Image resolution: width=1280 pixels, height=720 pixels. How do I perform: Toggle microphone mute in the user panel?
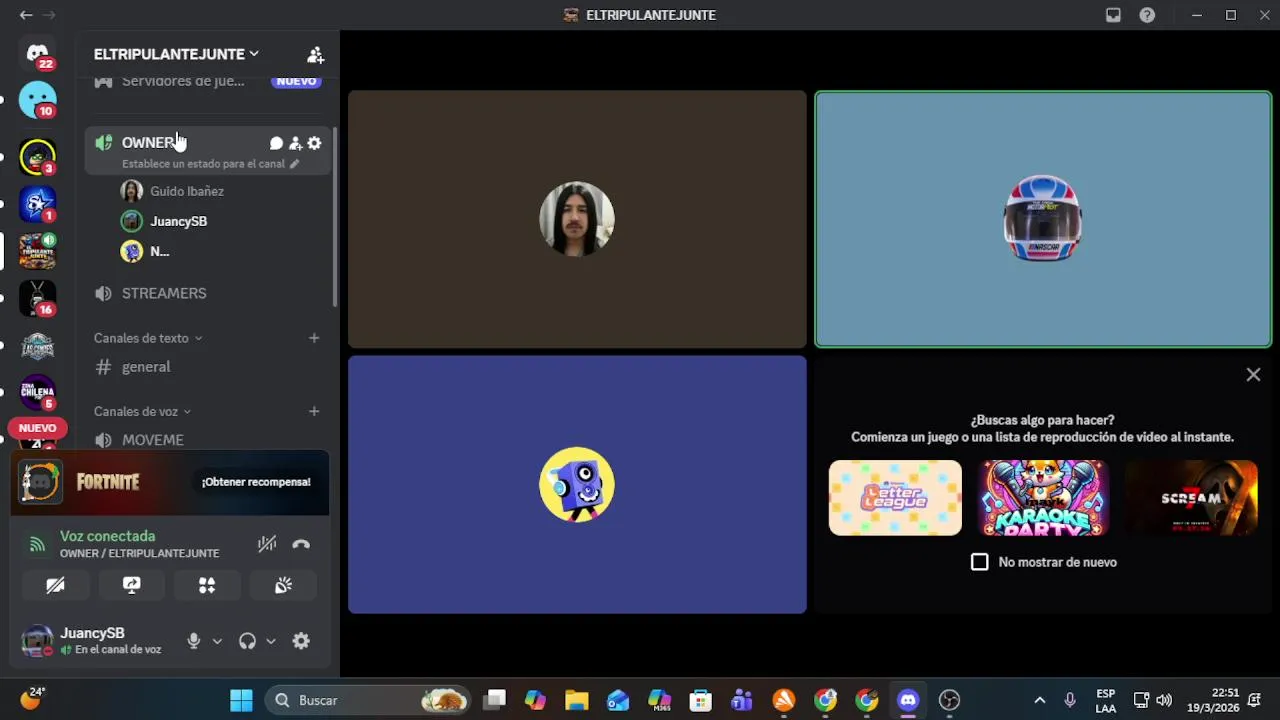tap(194, 641)
